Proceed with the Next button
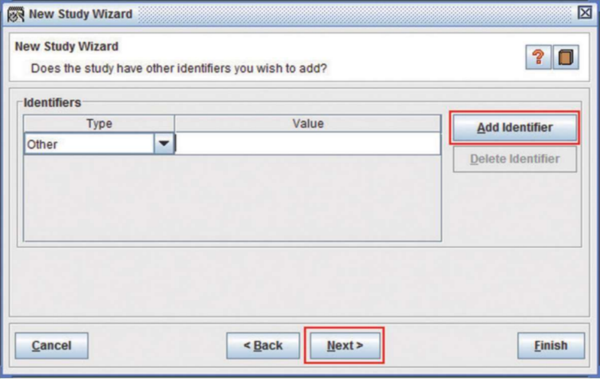This screenshot has height=379, width=600. pyautogui.click(x=345, y=345)
